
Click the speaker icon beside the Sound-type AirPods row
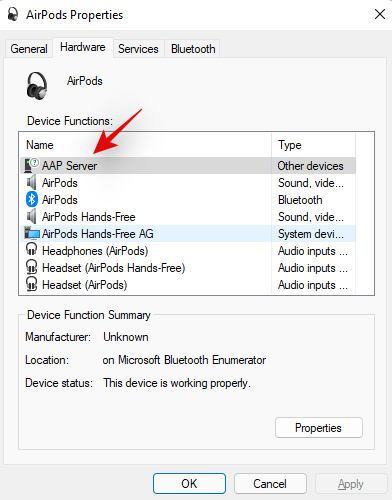coord(32,183)
